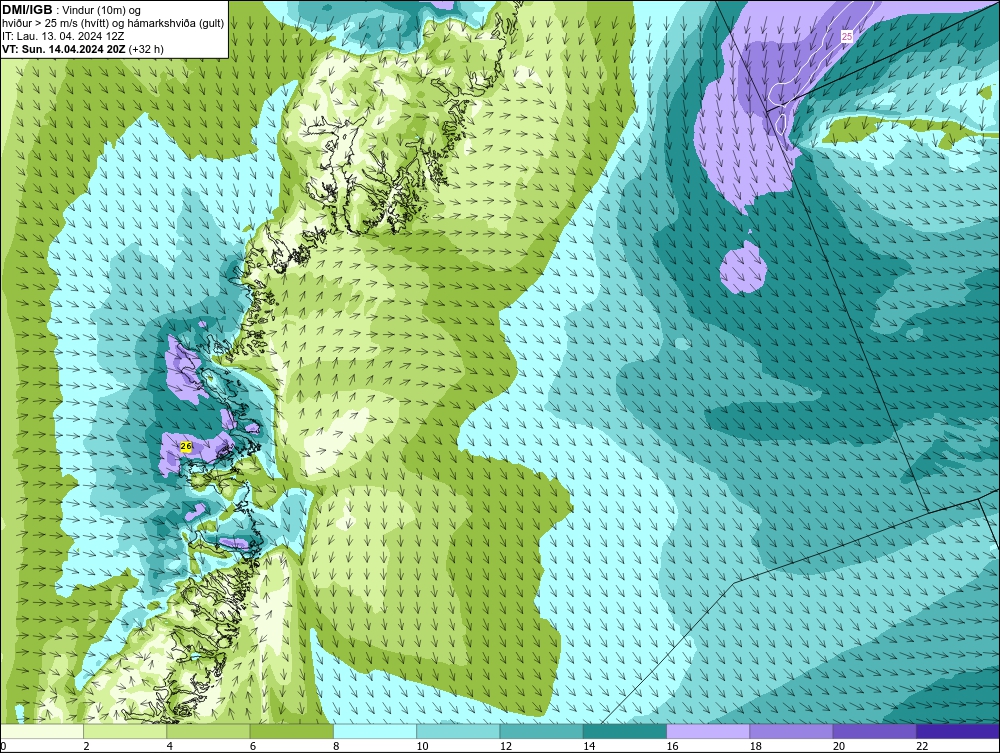Click the legend scale value 6
This screenshot has width=1000, height=753.
253,746
